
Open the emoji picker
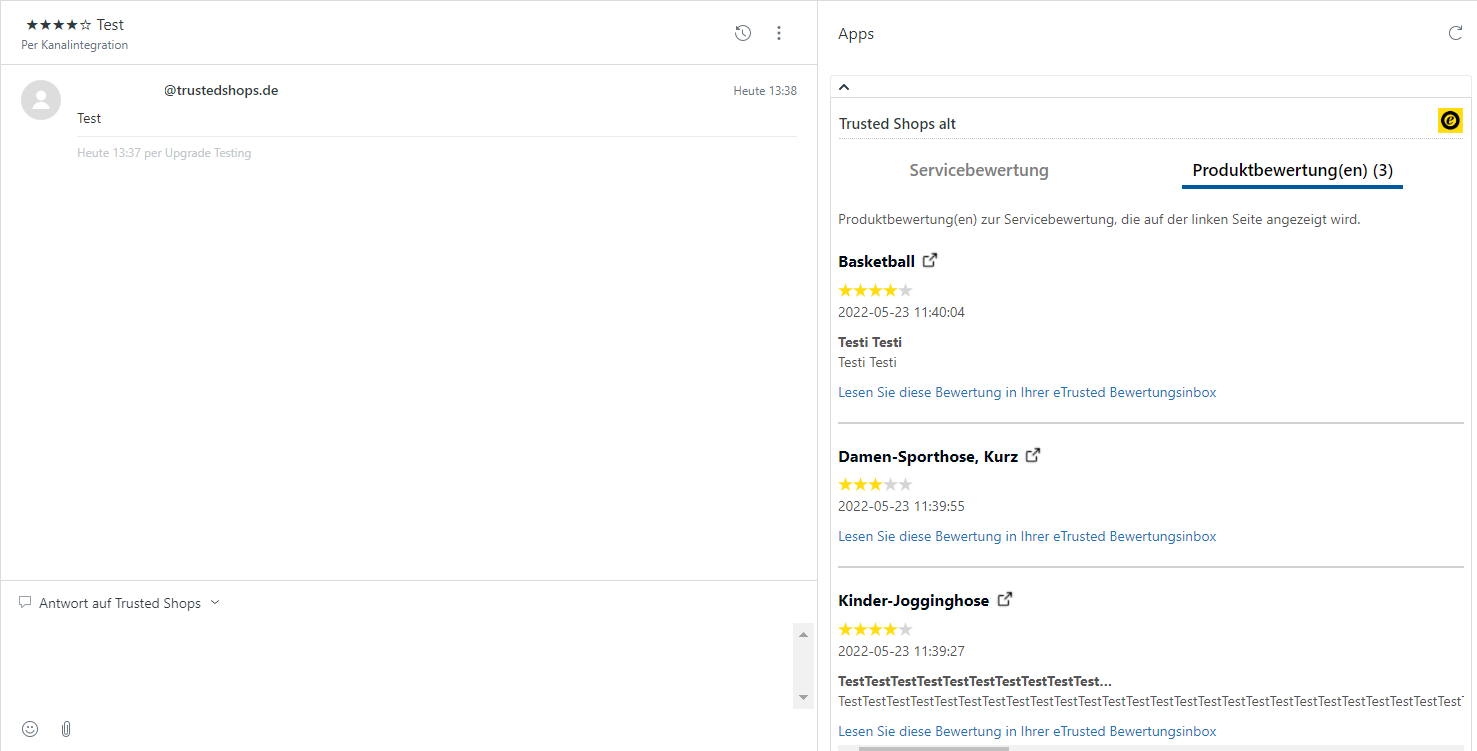point(30,729)
